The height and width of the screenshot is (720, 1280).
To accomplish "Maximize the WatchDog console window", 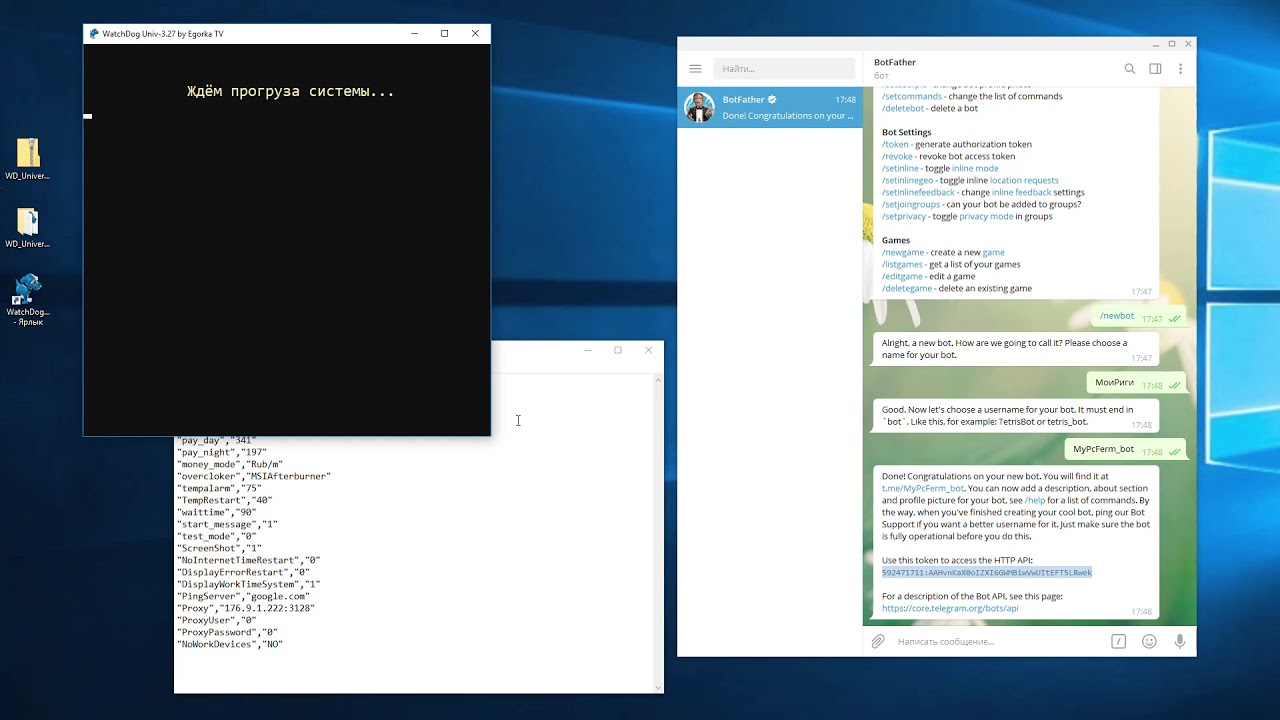I will 445,33.
